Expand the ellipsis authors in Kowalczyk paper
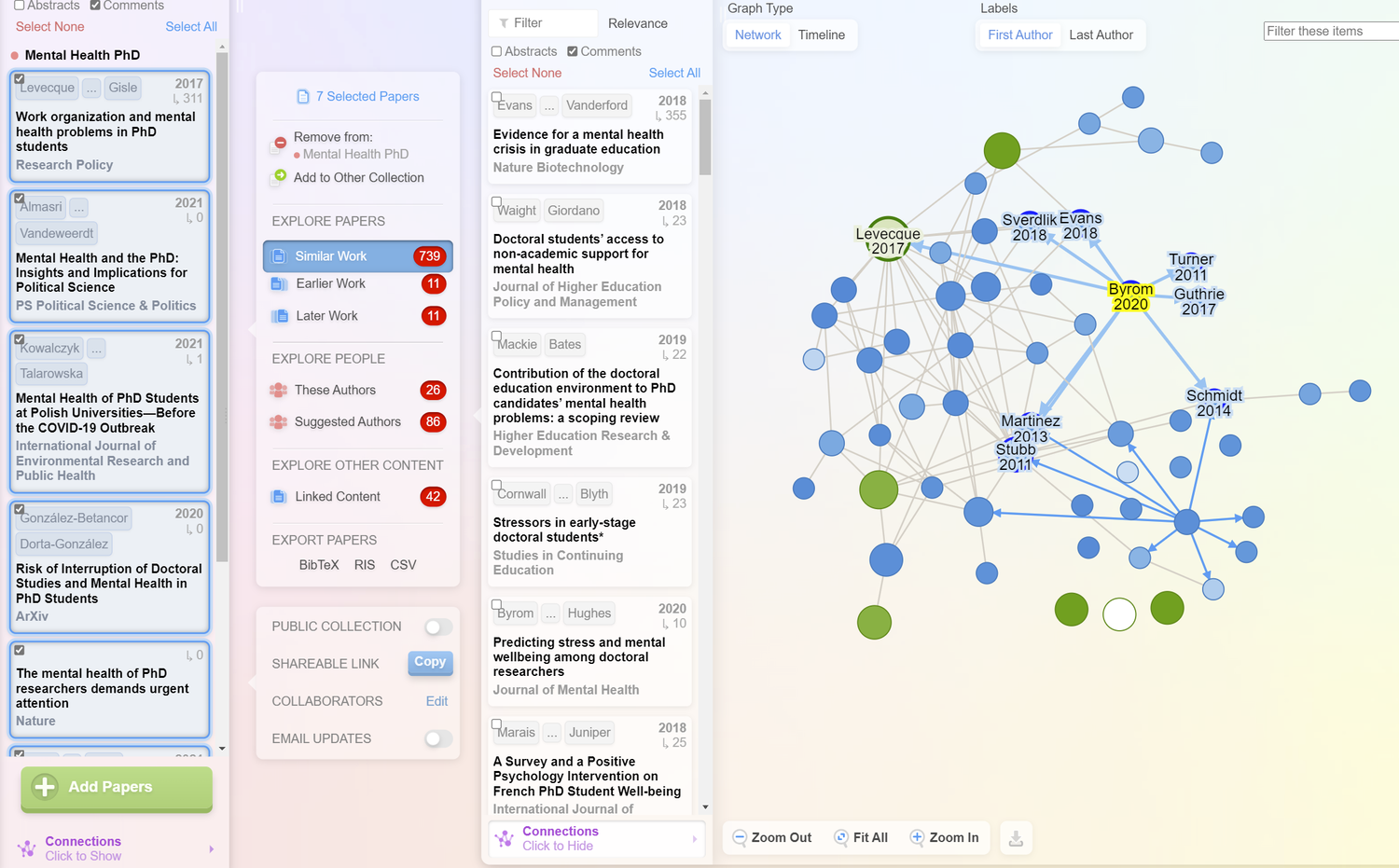 tap(97, 348)
